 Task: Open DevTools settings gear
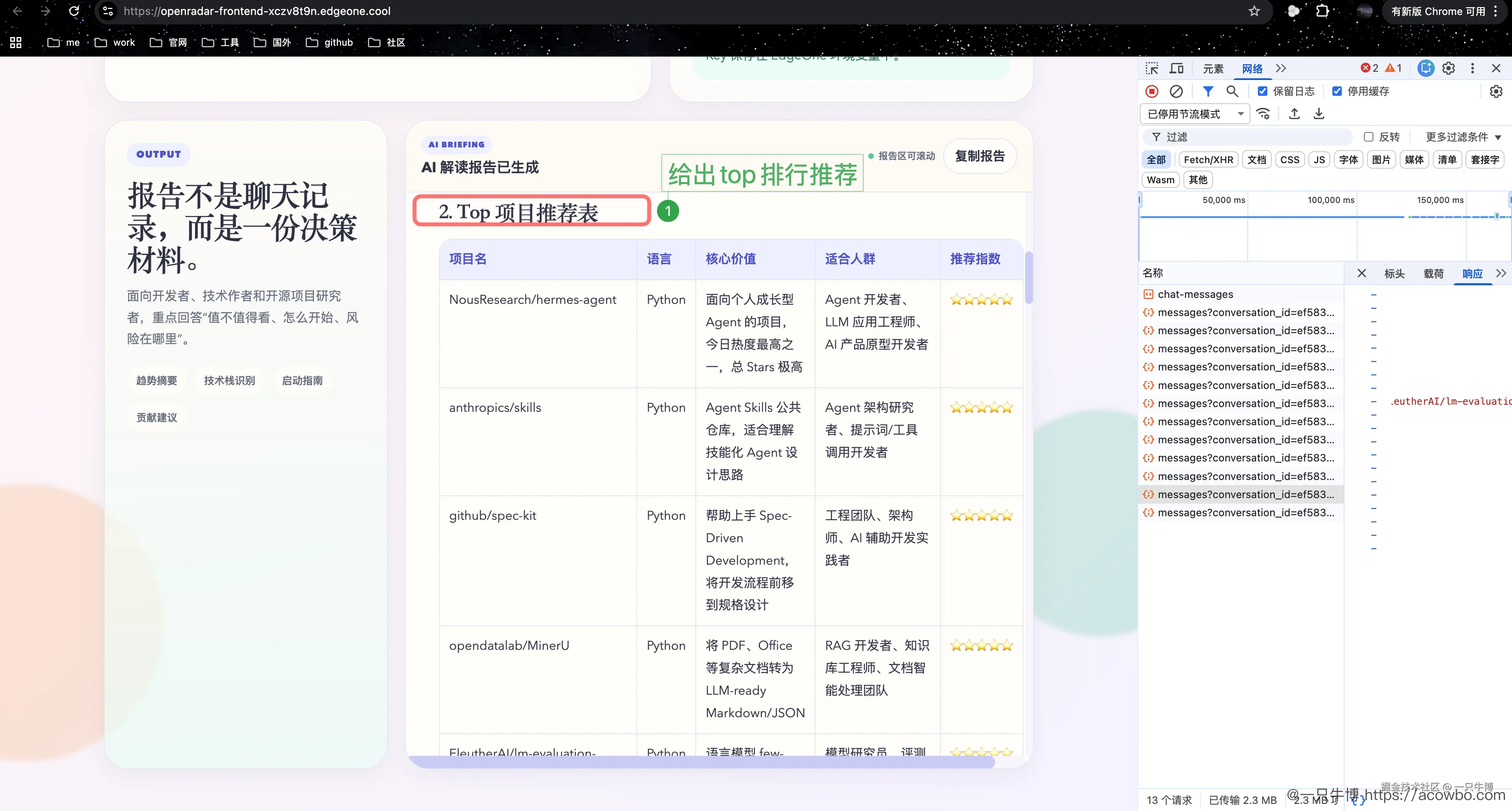click(1449, 69)
